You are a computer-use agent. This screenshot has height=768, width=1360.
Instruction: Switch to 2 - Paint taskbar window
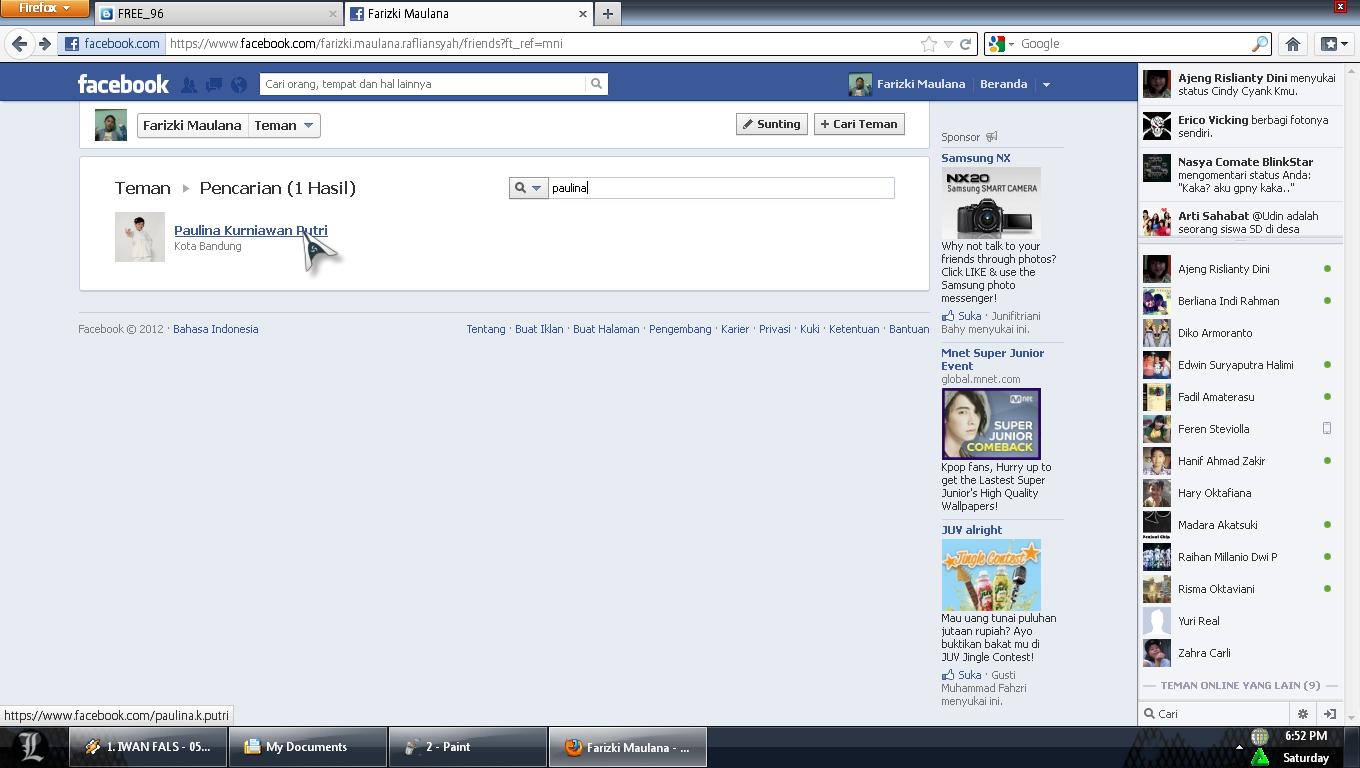[468, 747]
